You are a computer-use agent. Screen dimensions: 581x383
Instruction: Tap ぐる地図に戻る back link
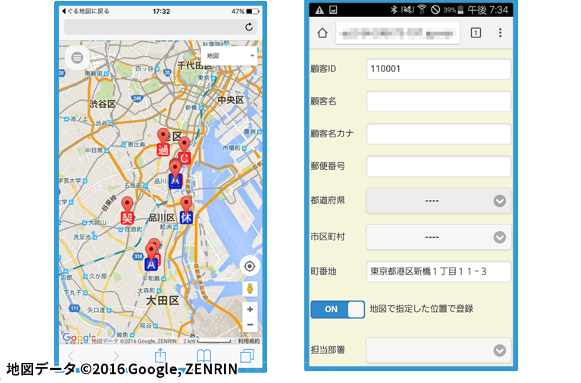pyautogui.click(x=86, y=11)
